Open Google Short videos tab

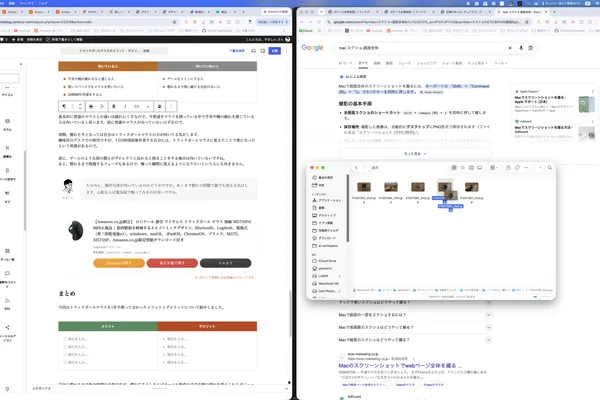point(452,63)
